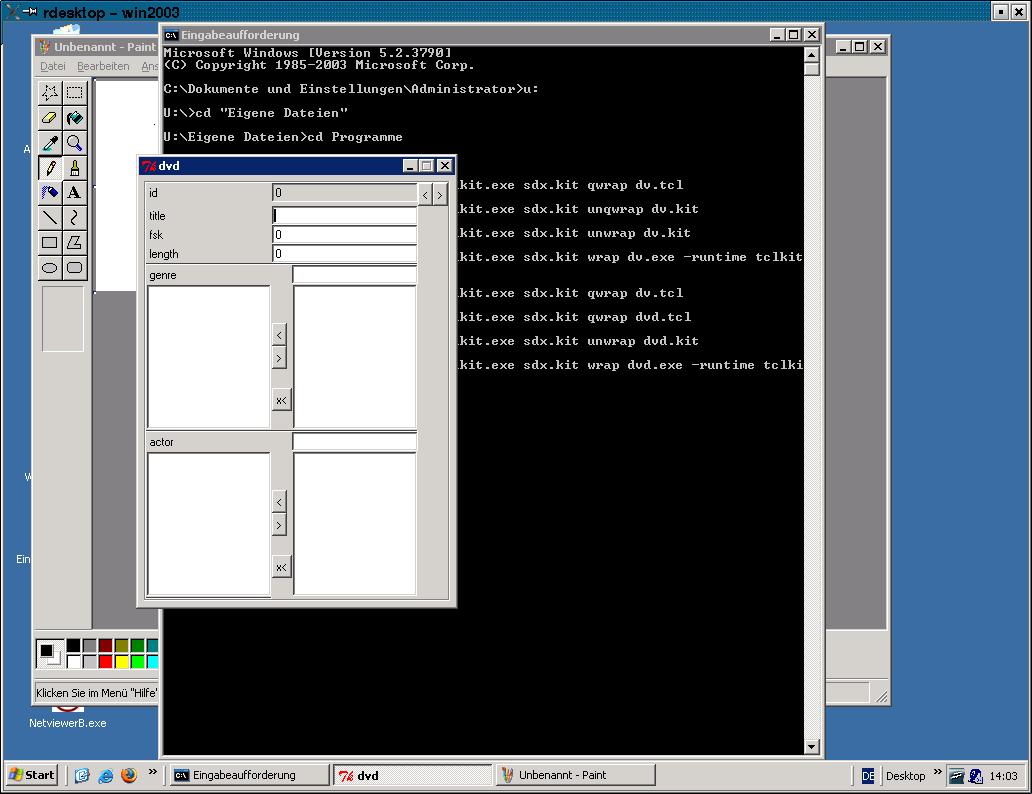Click the foreground/background color indicator in Paint
Viewport: 1032px width, 794px height.
coord(49,653)
